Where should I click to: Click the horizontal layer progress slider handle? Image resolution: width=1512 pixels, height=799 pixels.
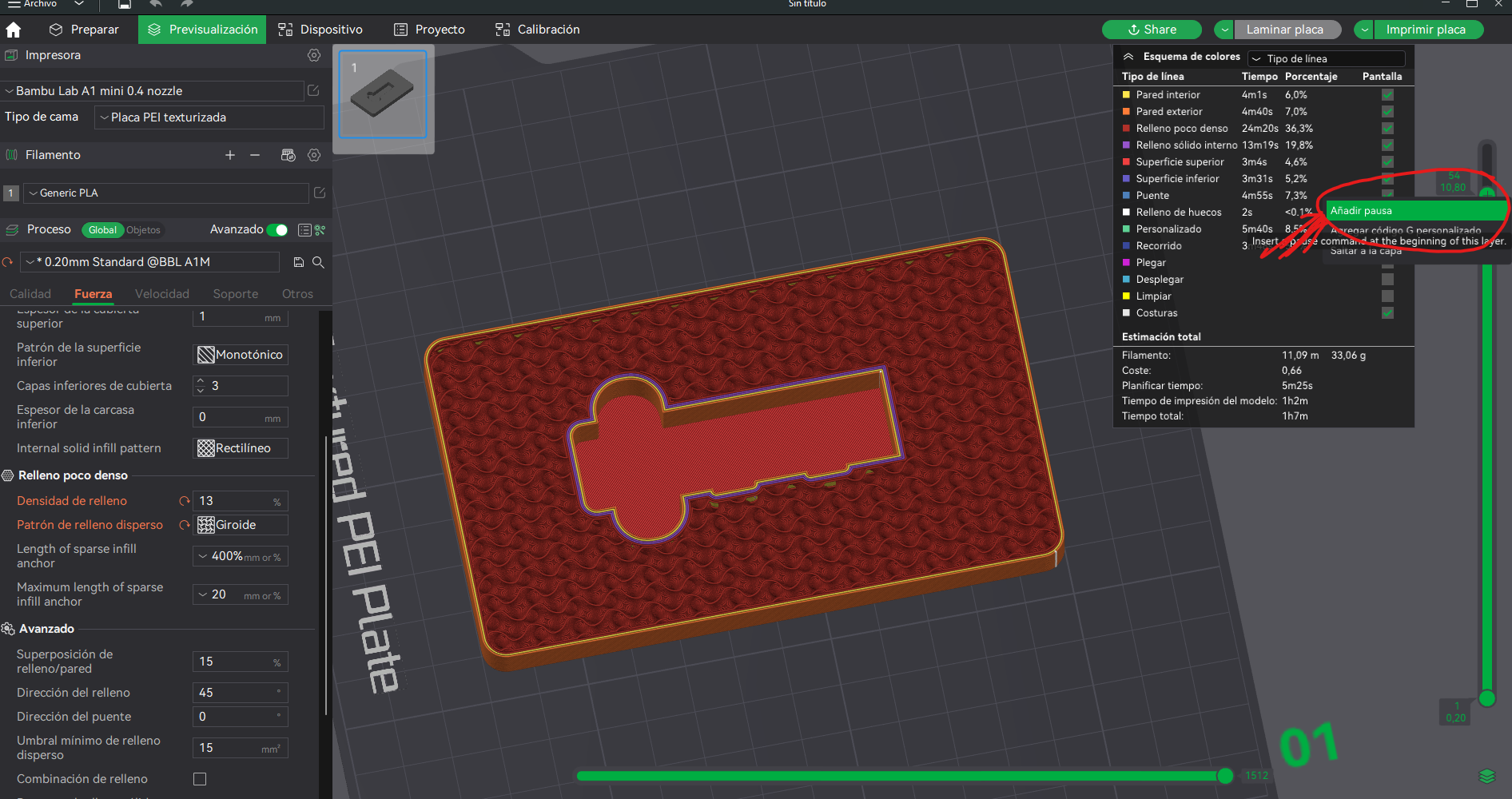tap(1224, 776)
